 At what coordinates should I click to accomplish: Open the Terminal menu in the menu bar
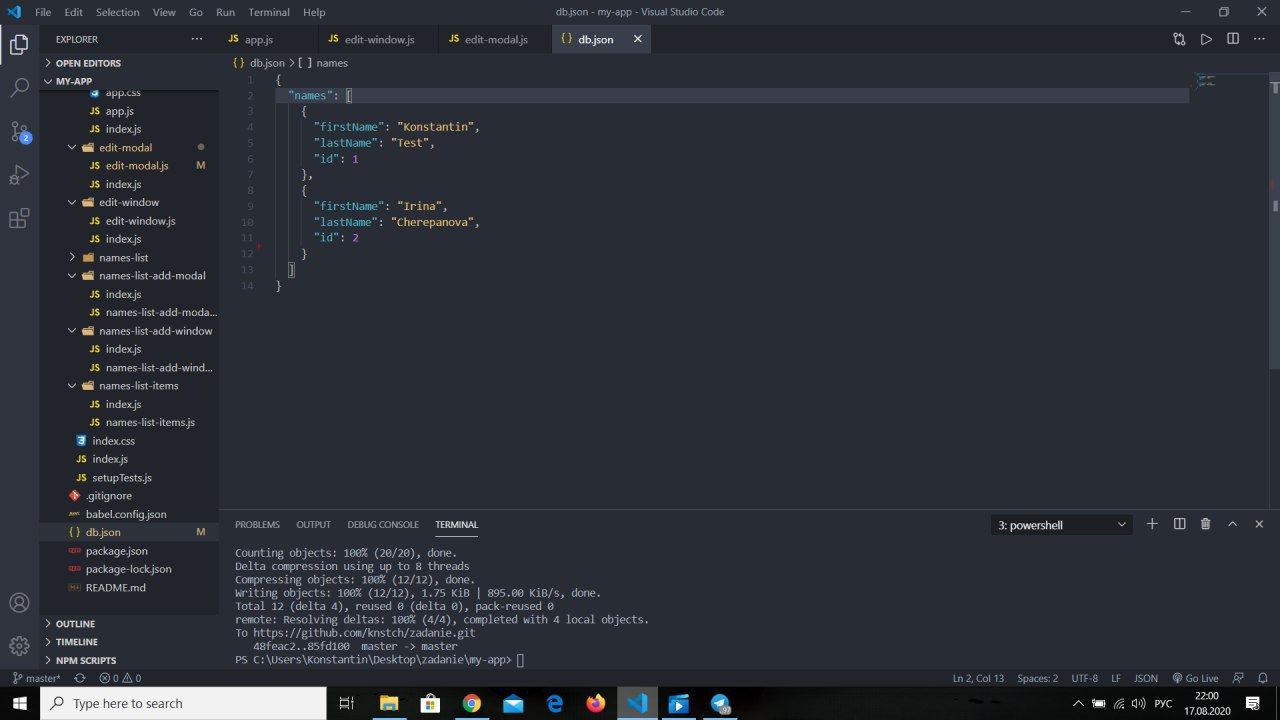pyautogui.click(x=269, y=12)
